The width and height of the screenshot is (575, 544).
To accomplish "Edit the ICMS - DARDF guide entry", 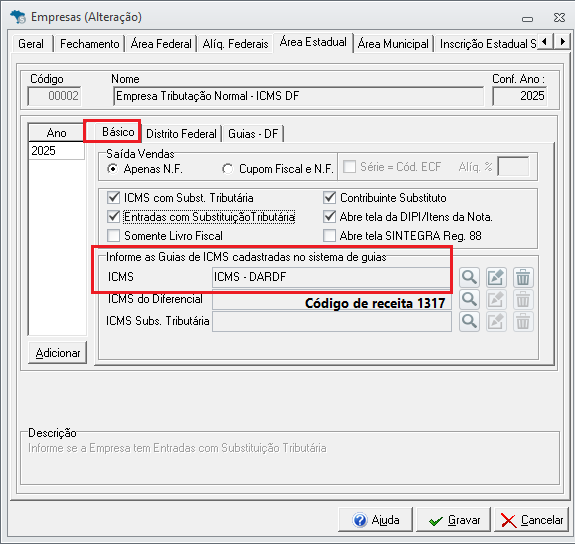I will 496,277.
